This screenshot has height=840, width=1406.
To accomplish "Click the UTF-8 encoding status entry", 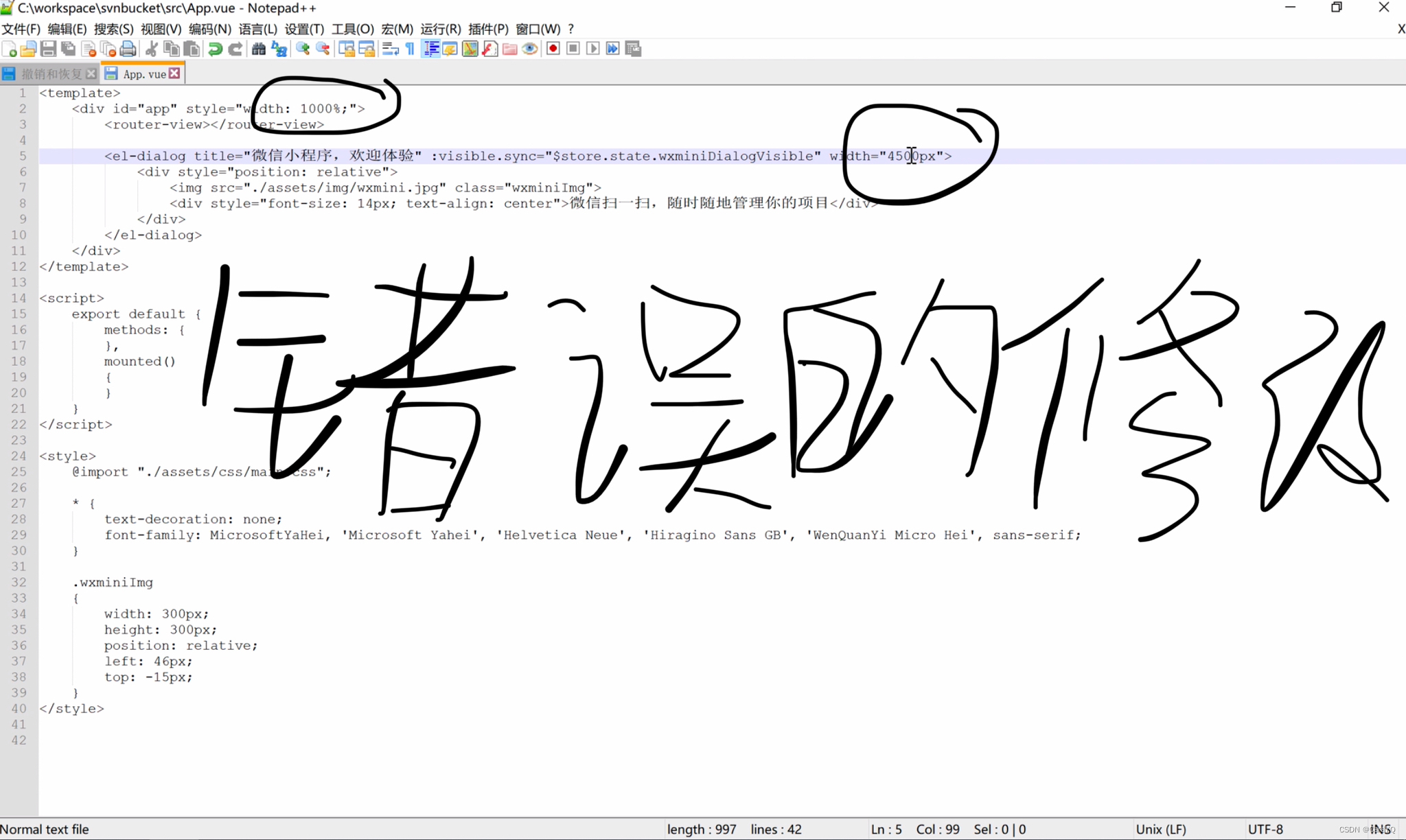I will pos(1265,829).
